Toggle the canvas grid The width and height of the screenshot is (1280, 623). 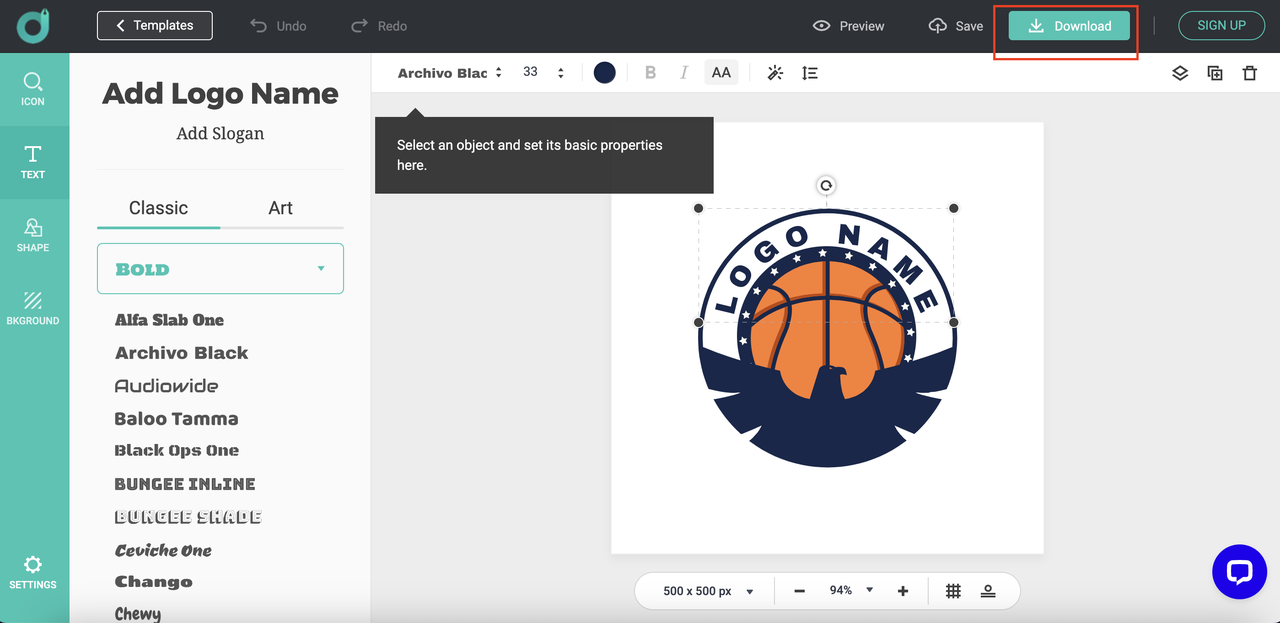pyautogui.click(x=954, y=591)
